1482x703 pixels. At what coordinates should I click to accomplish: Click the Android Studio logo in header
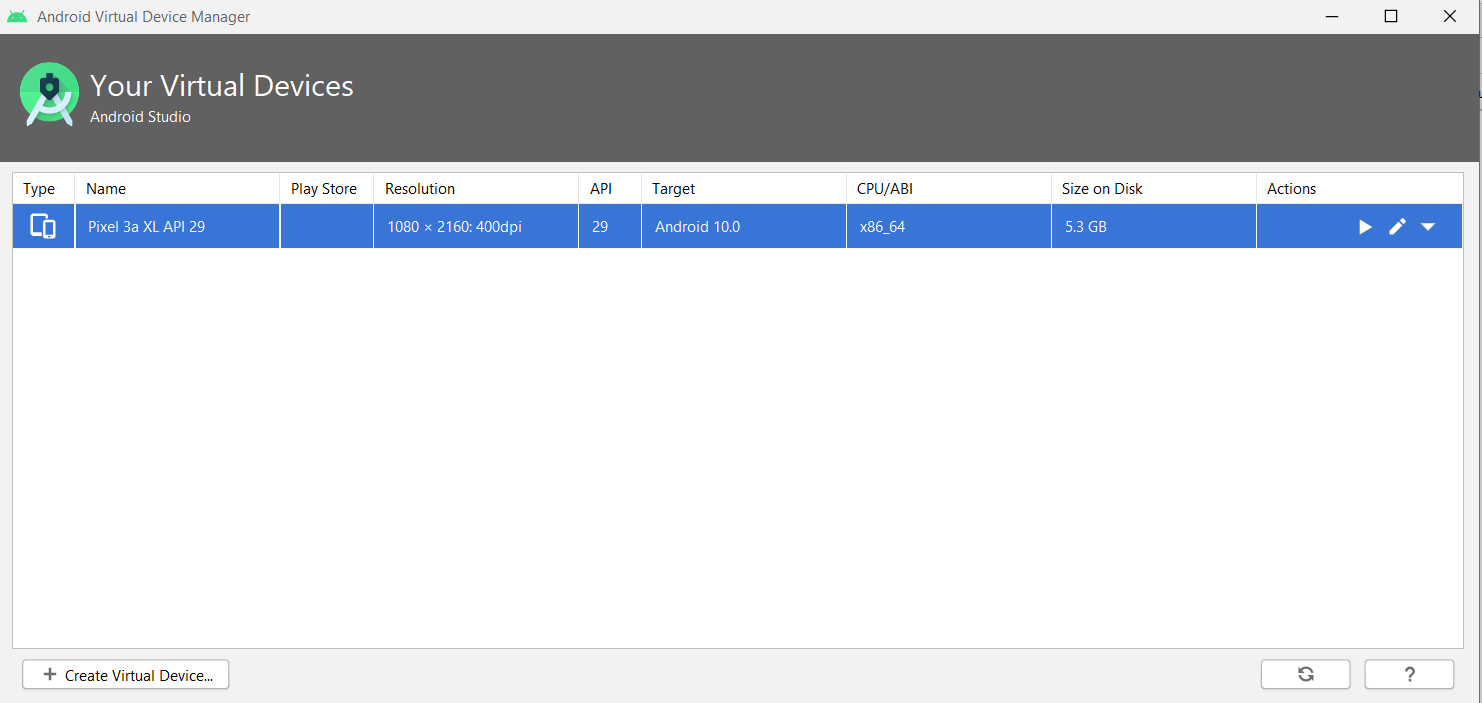49,94
